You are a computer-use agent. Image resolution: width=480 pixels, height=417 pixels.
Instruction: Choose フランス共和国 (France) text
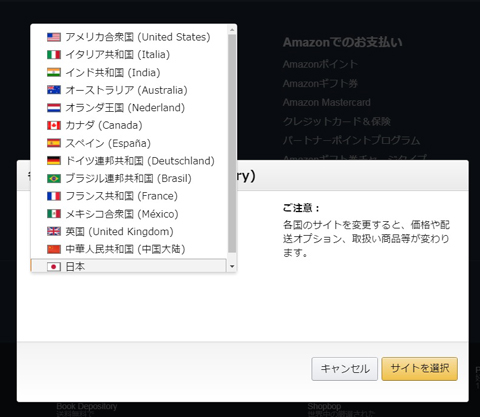(121, 196)
